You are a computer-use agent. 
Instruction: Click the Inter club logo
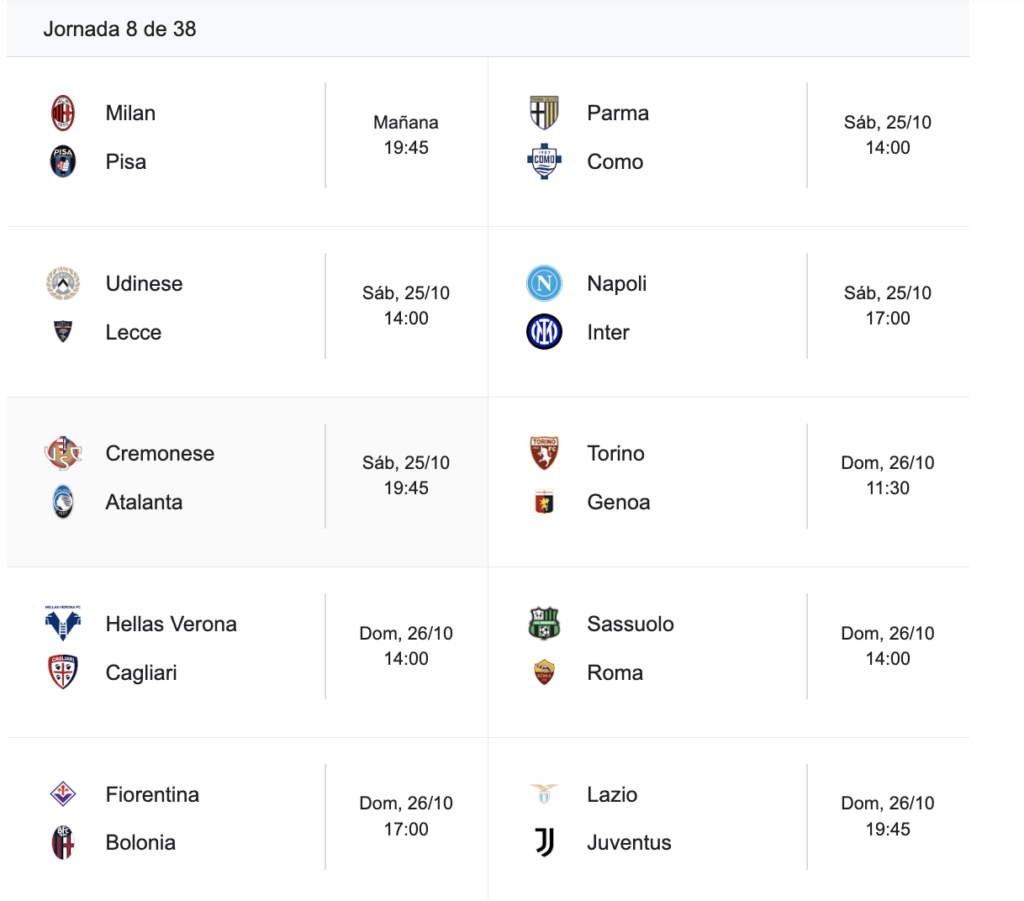544,332
